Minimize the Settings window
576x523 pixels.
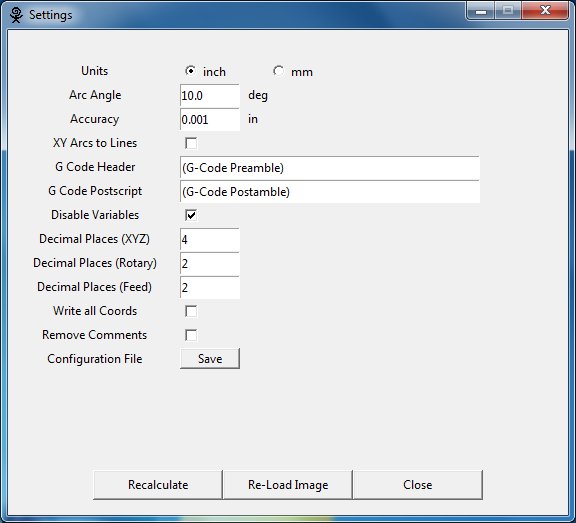(x=480, y=11)
